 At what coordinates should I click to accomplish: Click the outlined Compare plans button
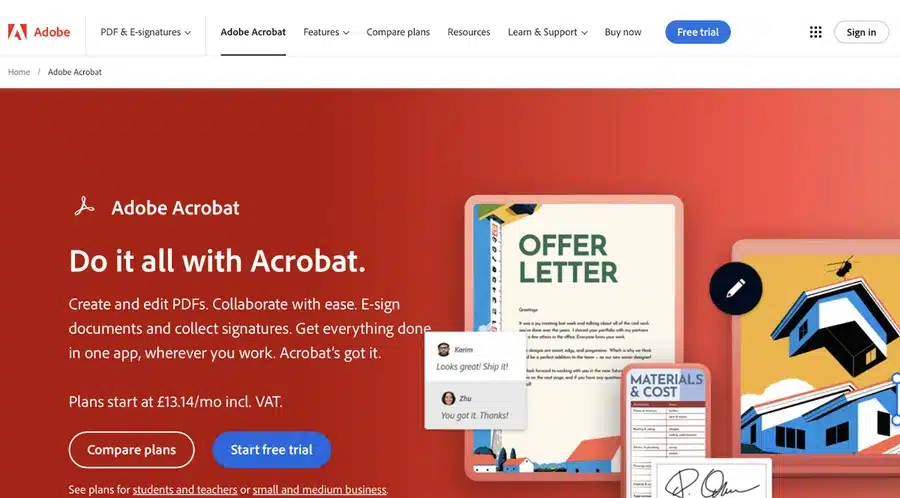(131, 450)
